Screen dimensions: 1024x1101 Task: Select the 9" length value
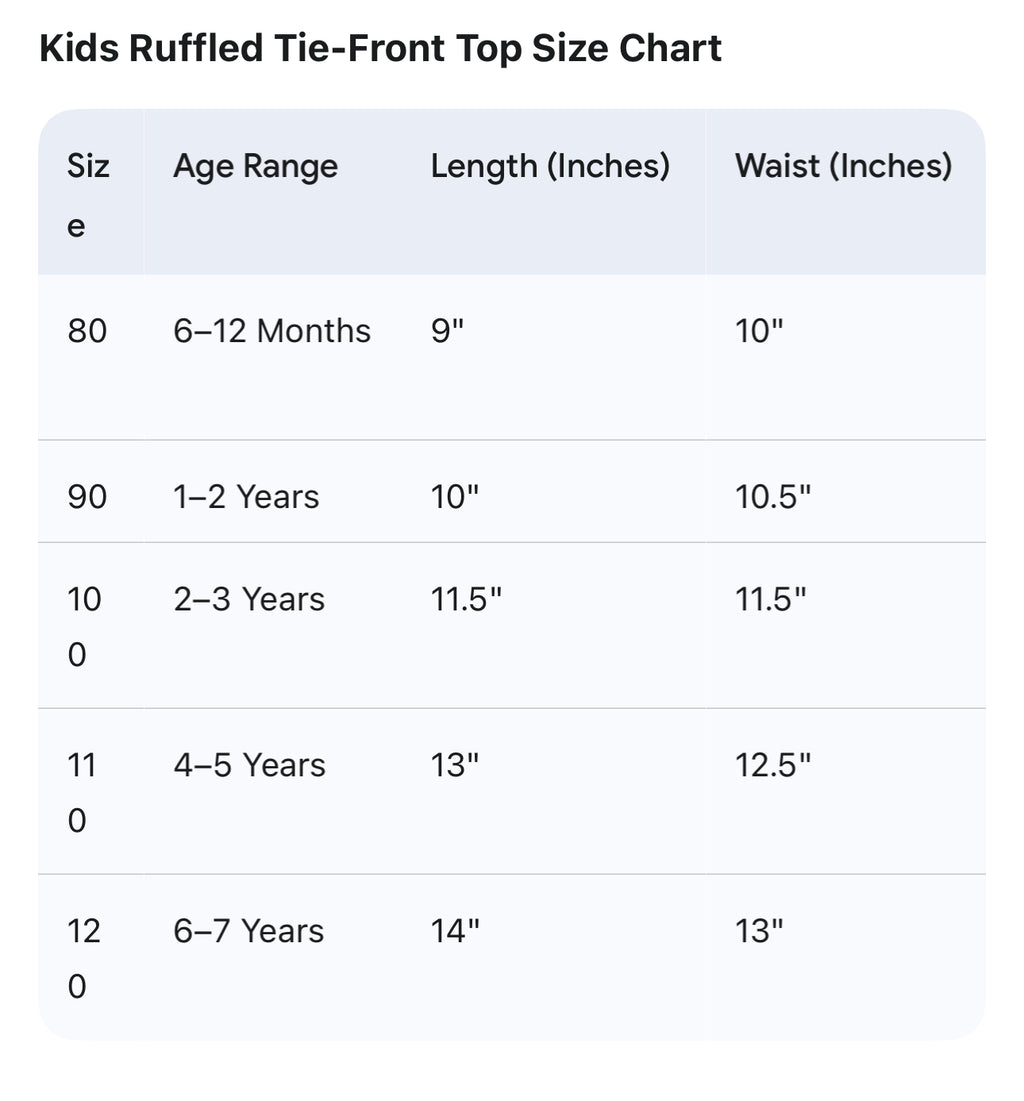pos(449,331)
